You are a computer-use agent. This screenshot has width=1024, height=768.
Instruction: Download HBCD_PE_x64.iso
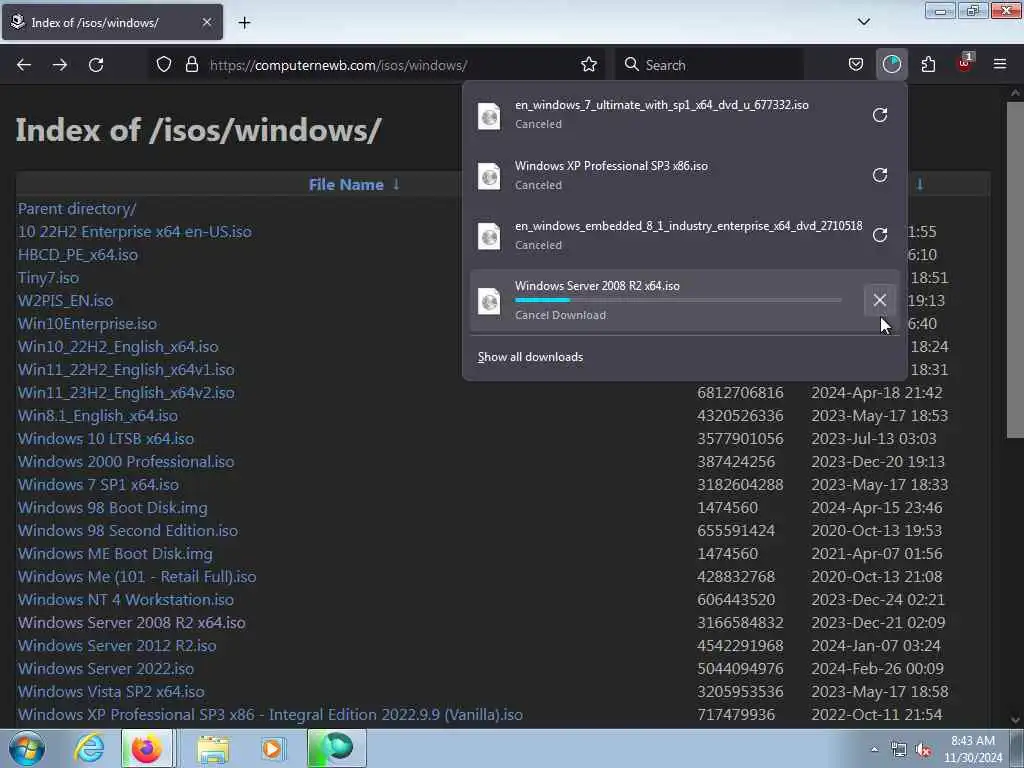click(78, 255)
